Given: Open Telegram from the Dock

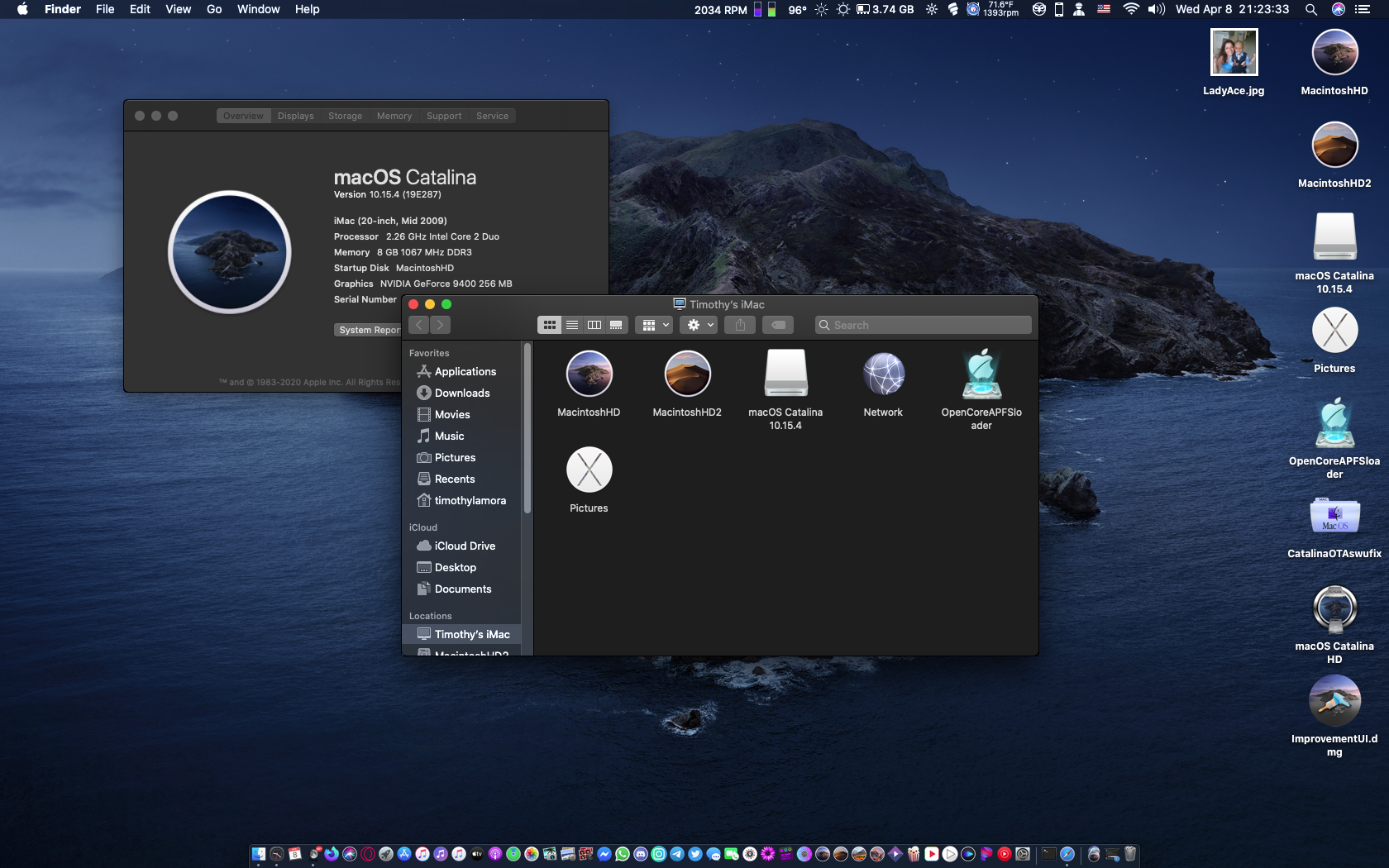Looking at the screenshot, I should pyautogui.click(x=677, y=854).
